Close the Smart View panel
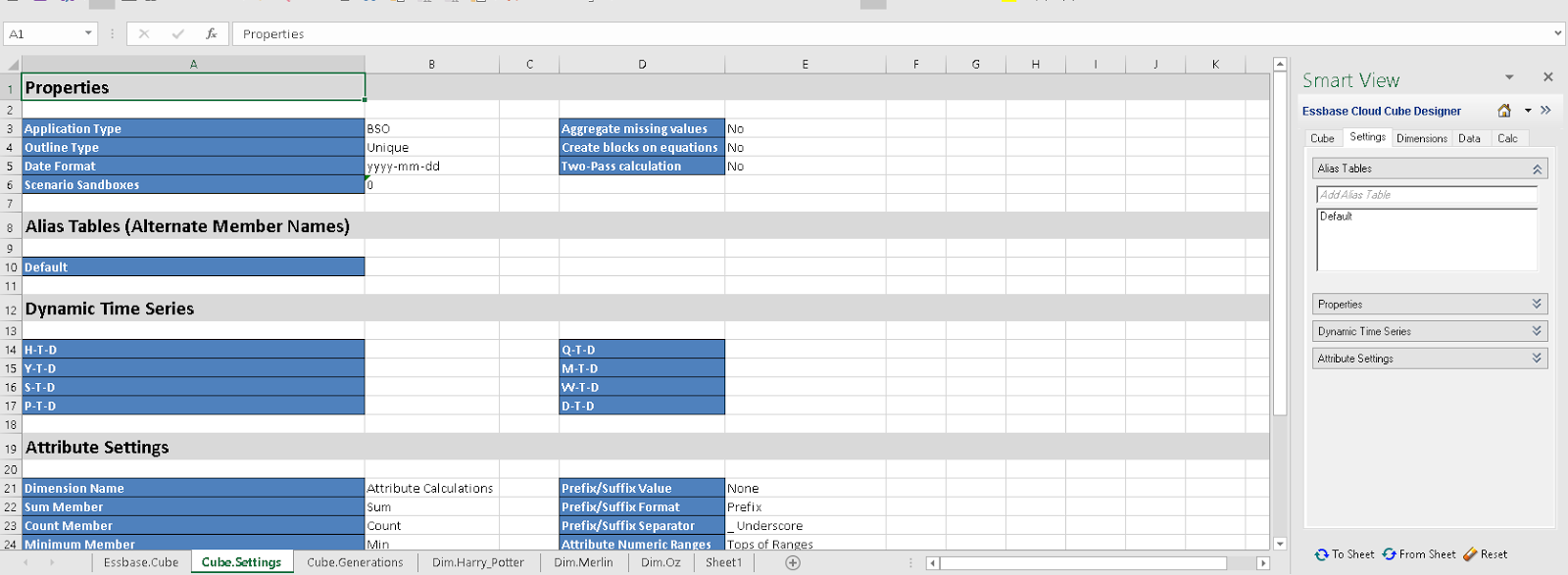Image resolution: width=1568 pixels, height=575 pixels. point(1548,76)
